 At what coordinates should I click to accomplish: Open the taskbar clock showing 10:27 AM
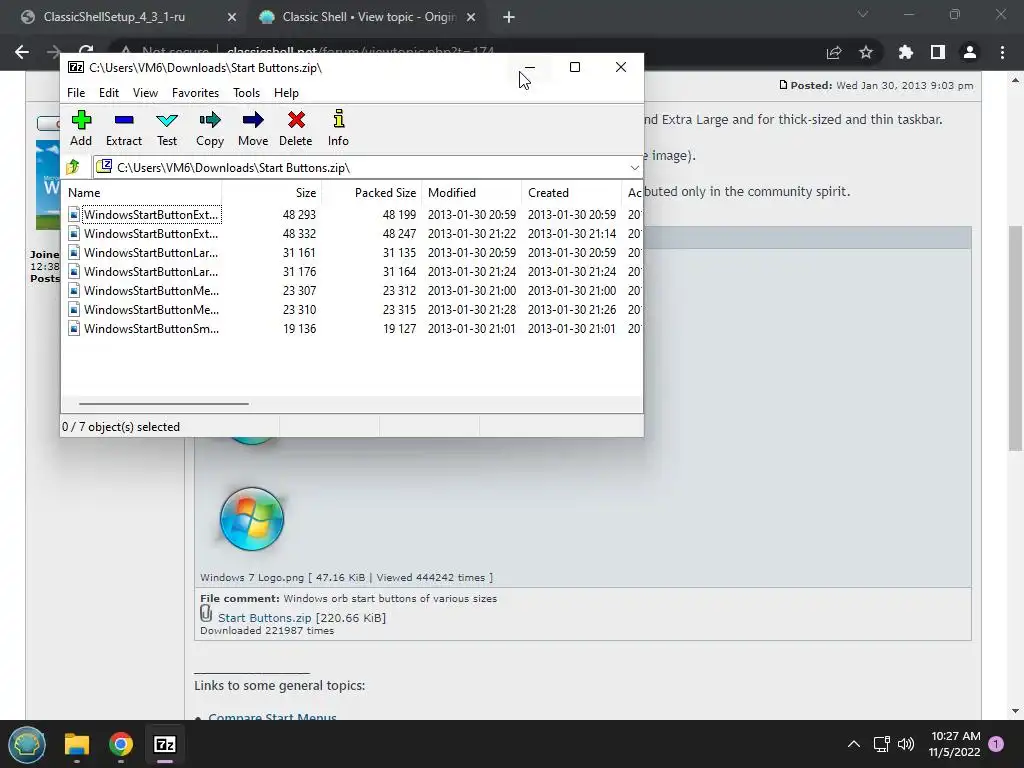[x=955, y=744]
